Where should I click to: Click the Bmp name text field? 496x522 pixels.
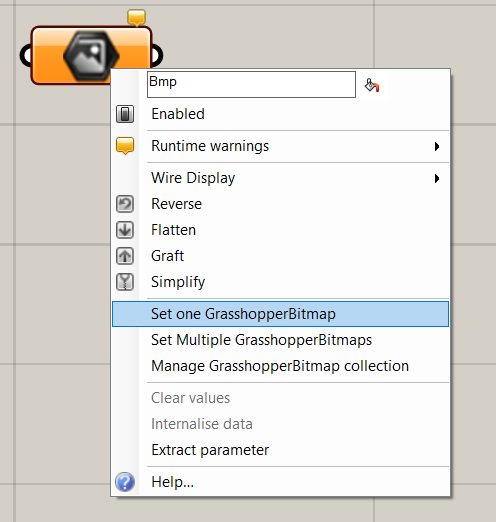(x=251, y=84)
